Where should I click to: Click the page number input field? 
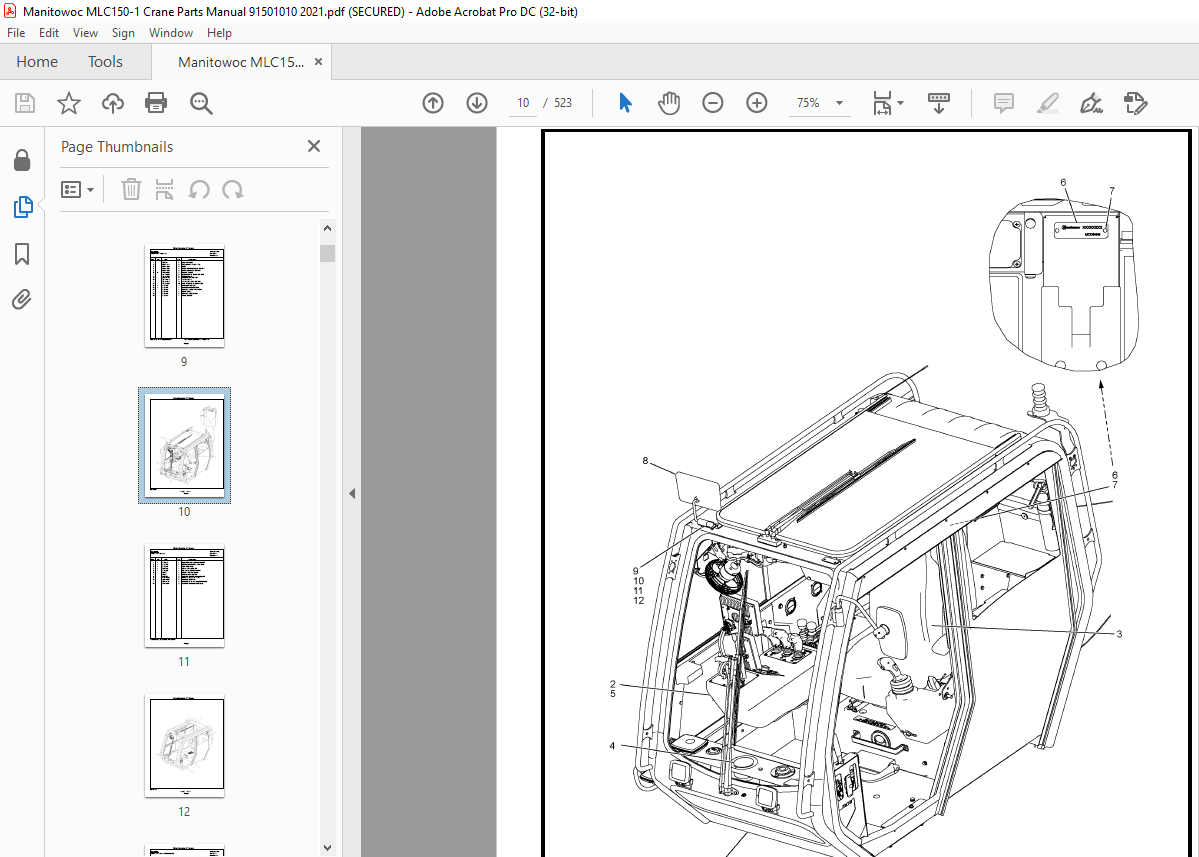point(523,102)
